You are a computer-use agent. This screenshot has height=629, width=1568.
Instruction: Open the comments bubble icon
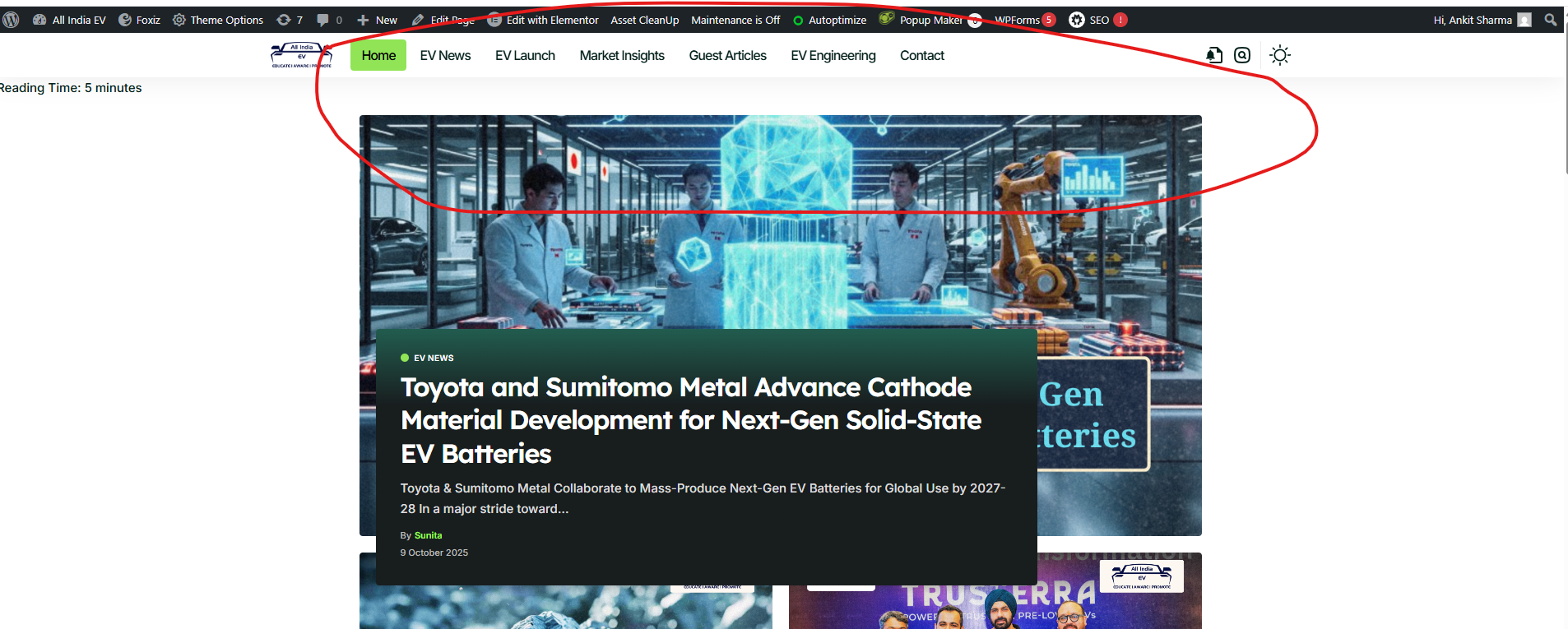click(329, 20)
